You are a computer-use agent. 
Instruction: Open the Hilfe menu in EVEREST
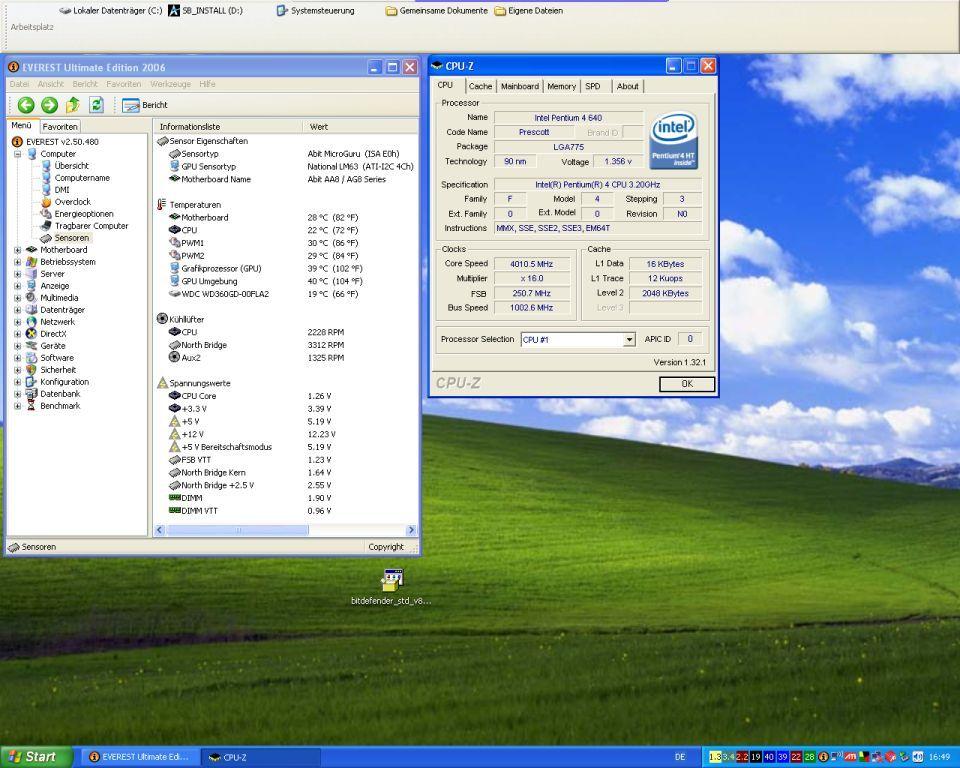click(207, 84)
